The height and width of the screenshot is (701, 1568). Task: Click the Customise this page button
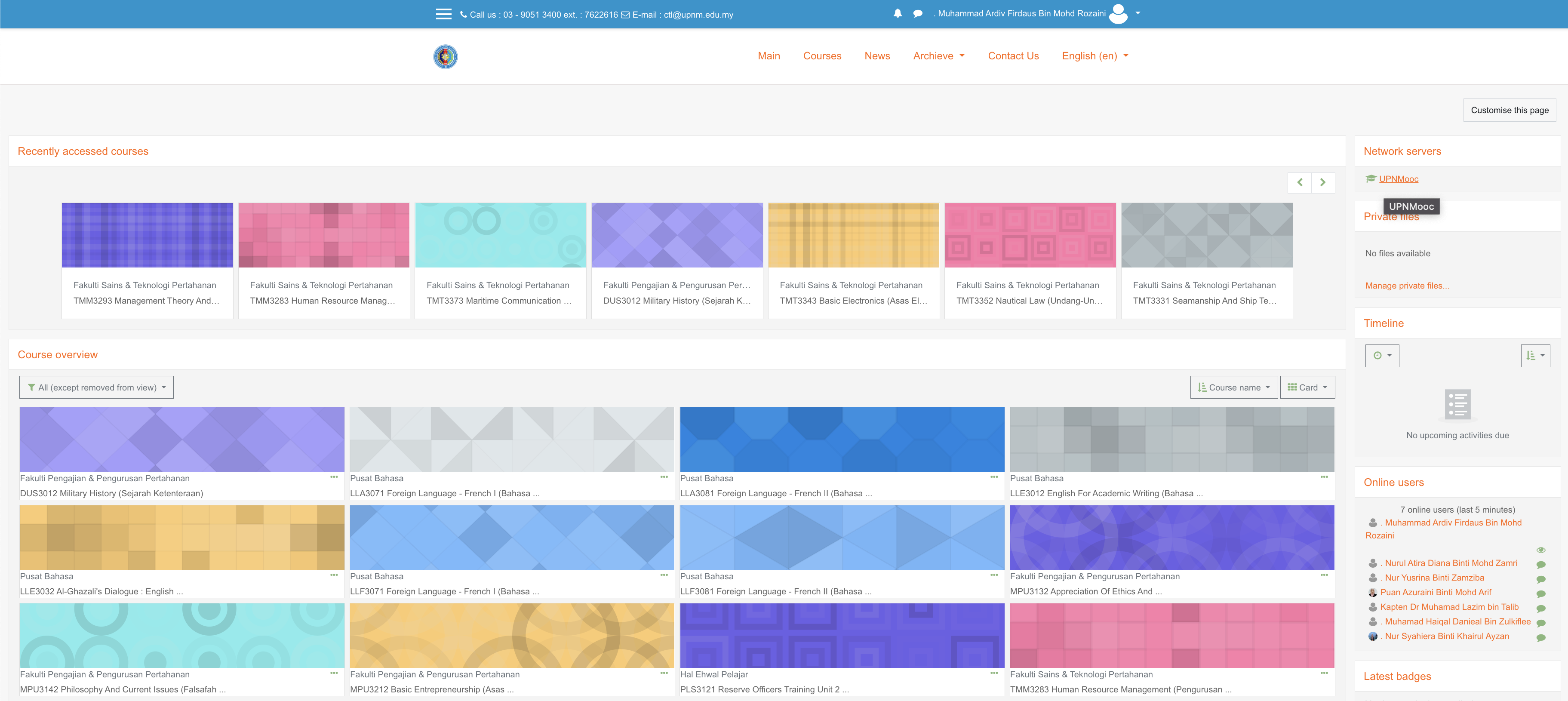pos(1509,110)
